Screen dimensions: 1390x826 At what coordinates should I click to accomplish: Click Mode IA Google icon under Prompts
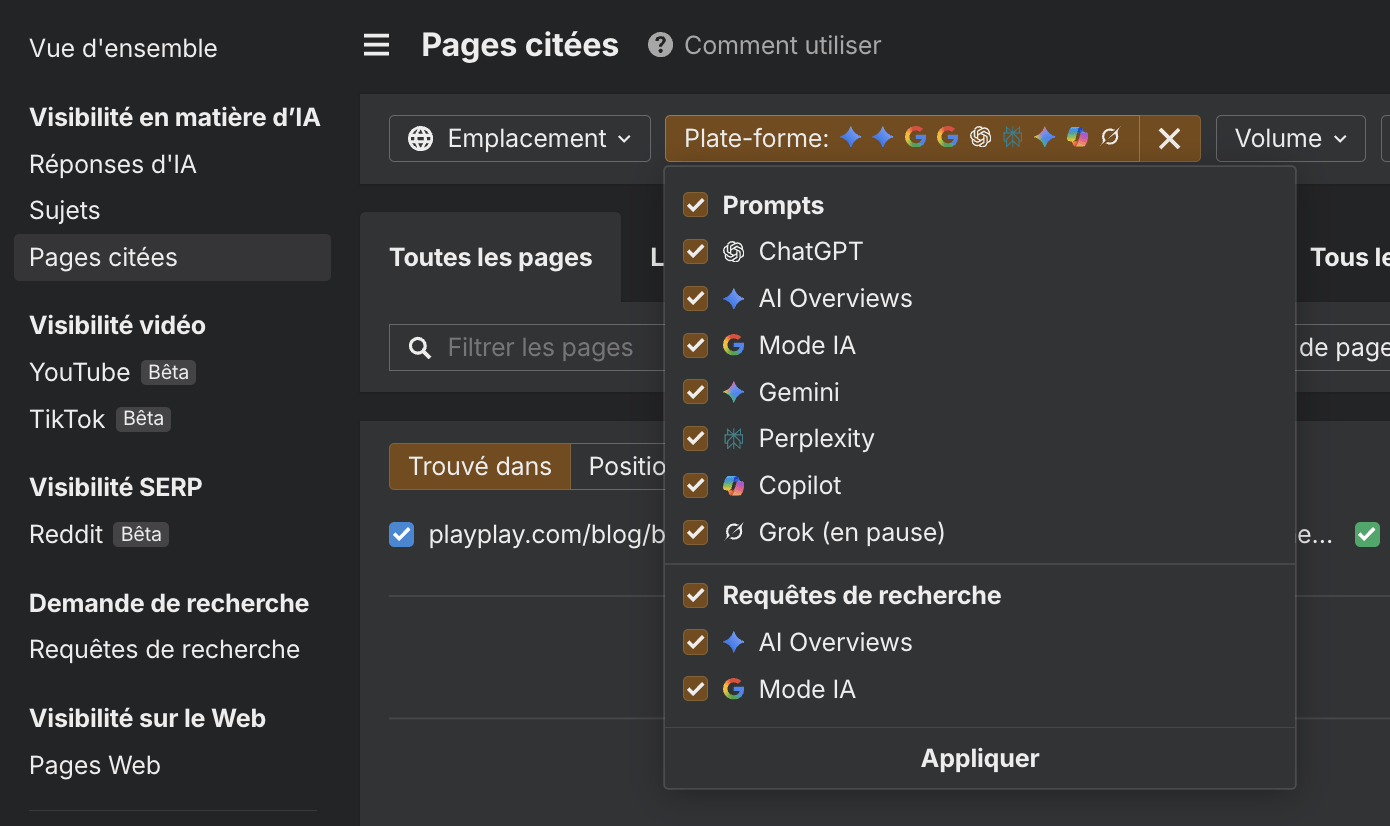[734, 345]
